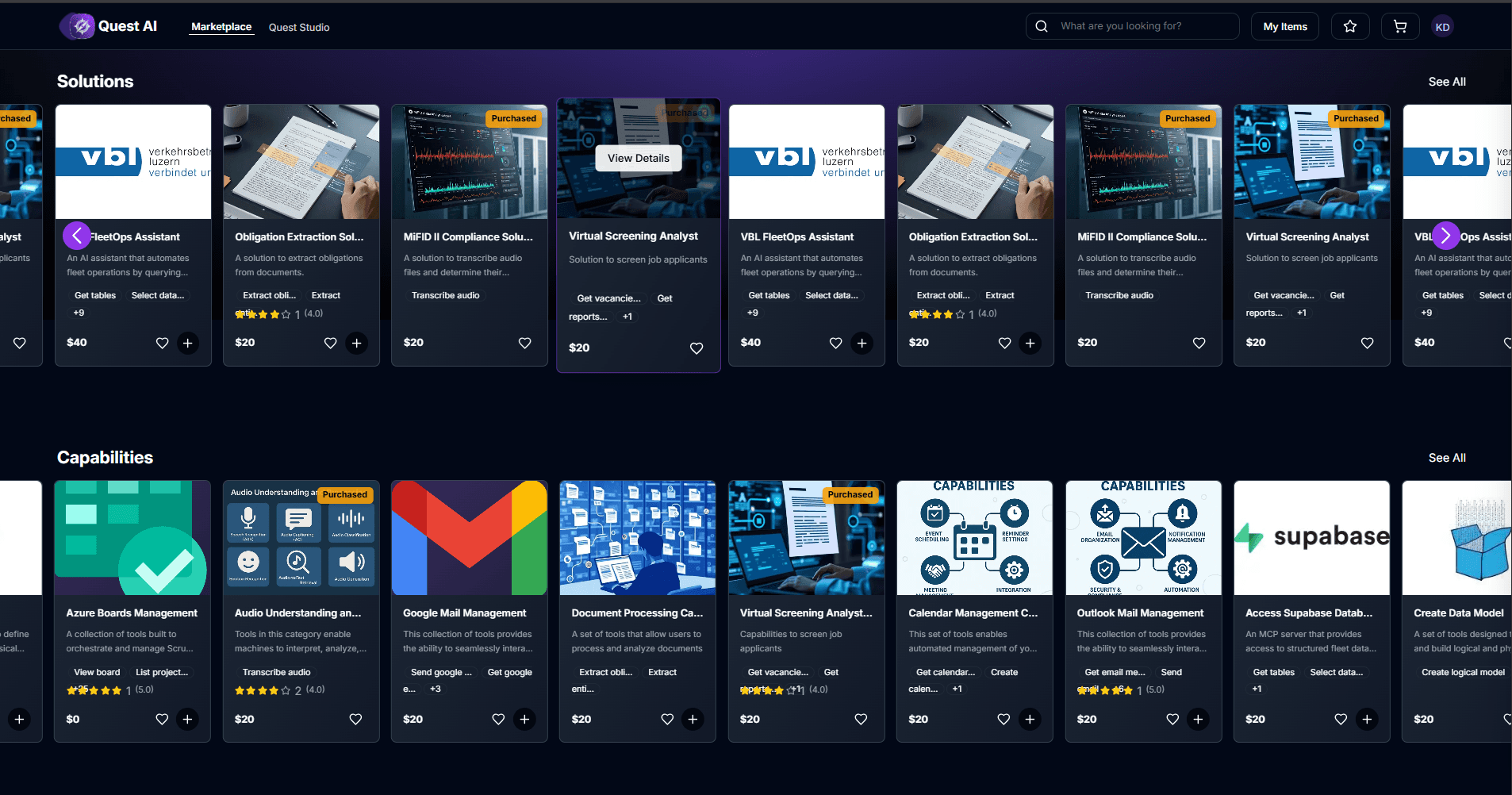Expand all Capabilities via See All
The width and height of the screenshot is (1512, 795).
(1446, 458)
